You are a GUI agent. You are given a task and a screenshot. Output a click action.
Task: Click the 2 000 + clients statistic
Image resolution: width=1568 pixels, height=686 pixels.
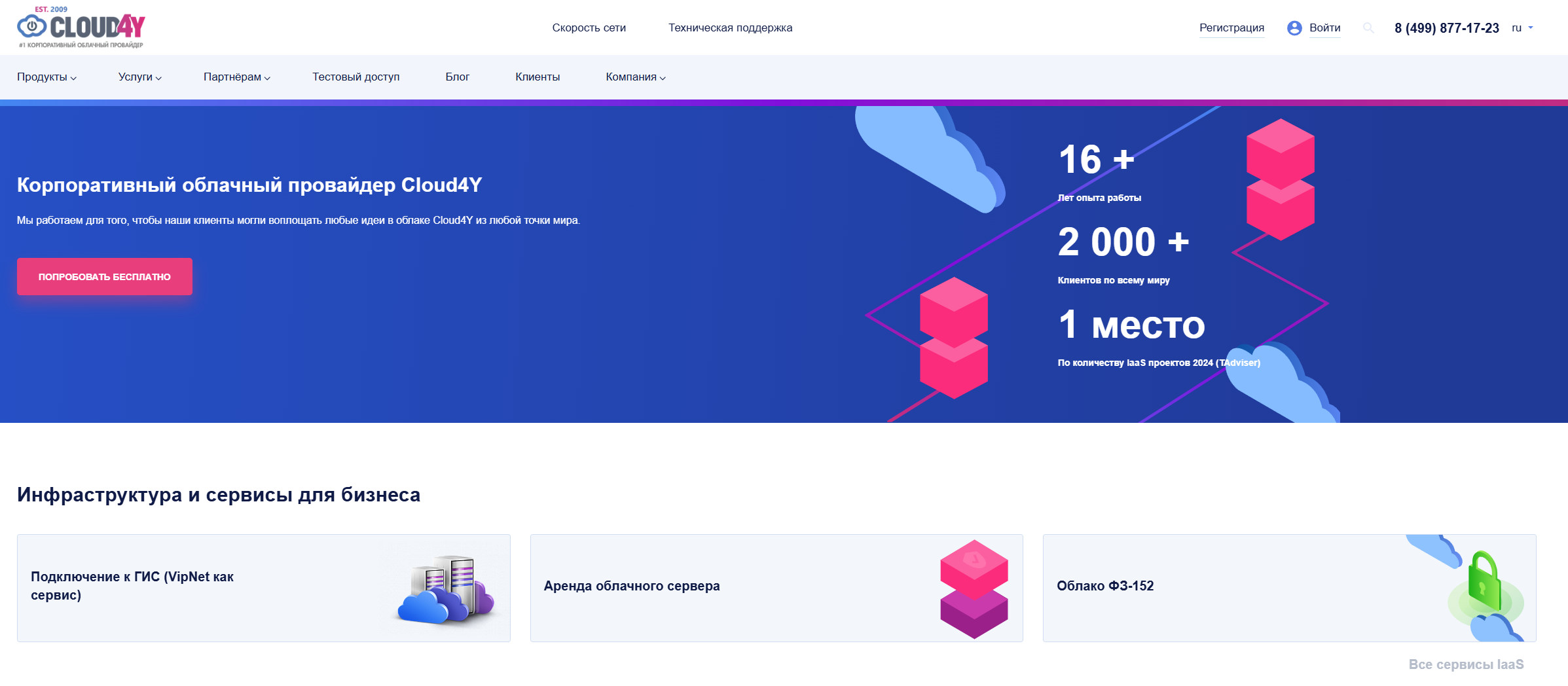point(1123,242)
